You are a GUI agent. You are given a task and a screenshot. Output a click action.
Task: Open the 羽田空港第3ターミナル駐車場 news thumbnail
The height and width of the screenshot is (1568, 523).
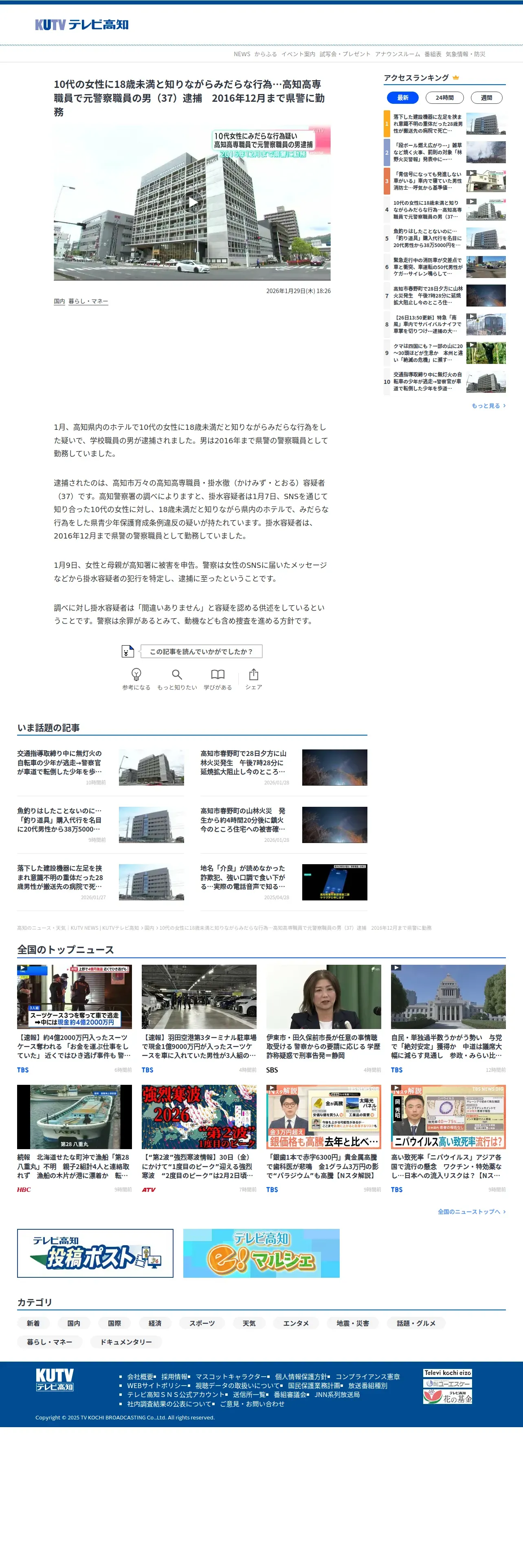click(199, 996)
